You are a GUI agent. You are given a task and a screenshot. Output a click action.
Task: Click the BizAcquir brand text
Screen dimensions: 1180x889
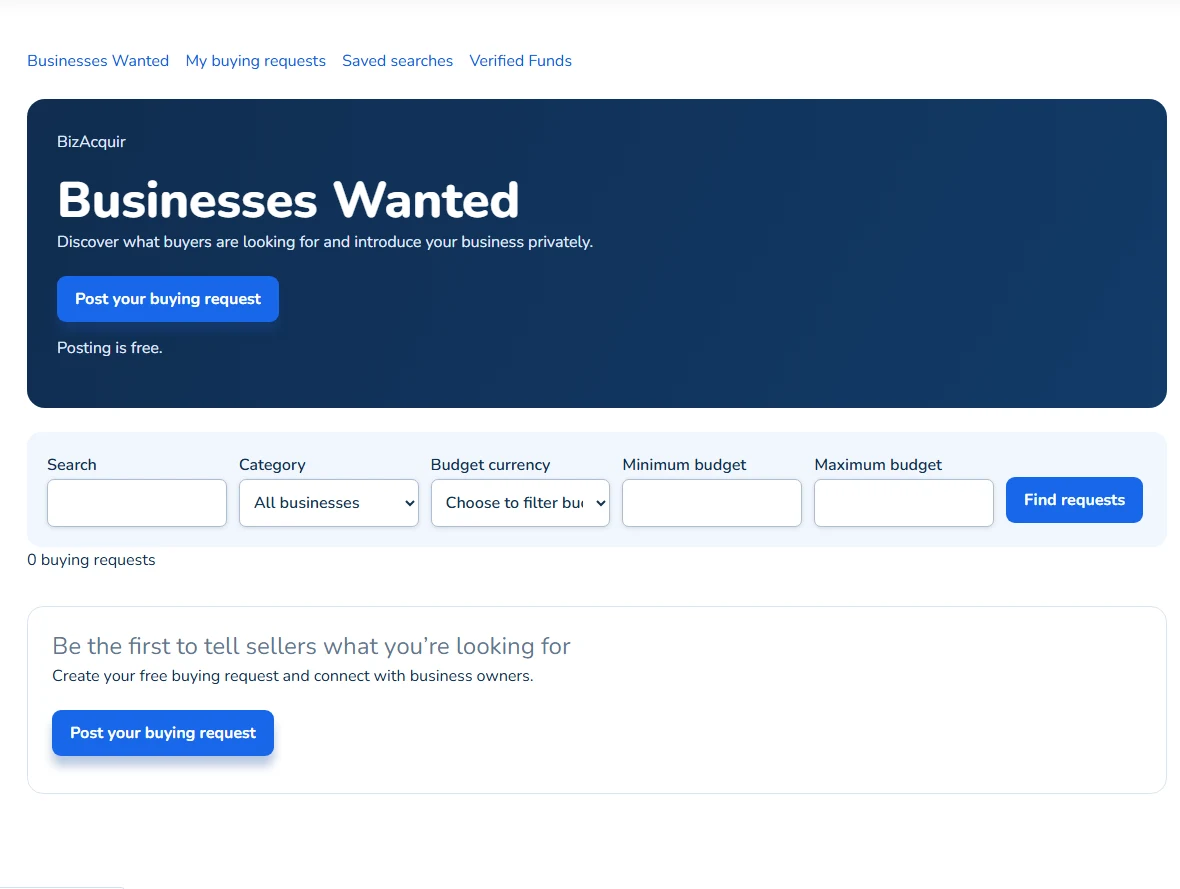(91, 142)
